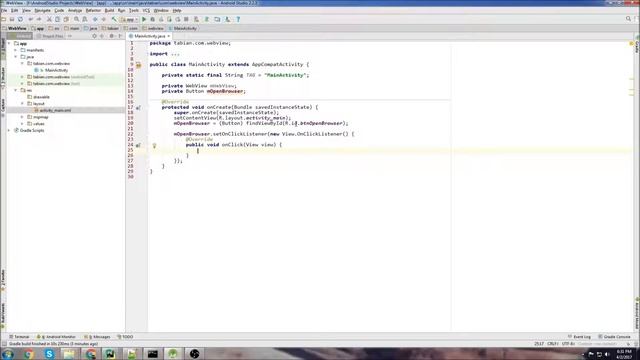Open the VCS menu

pos(146,10)
